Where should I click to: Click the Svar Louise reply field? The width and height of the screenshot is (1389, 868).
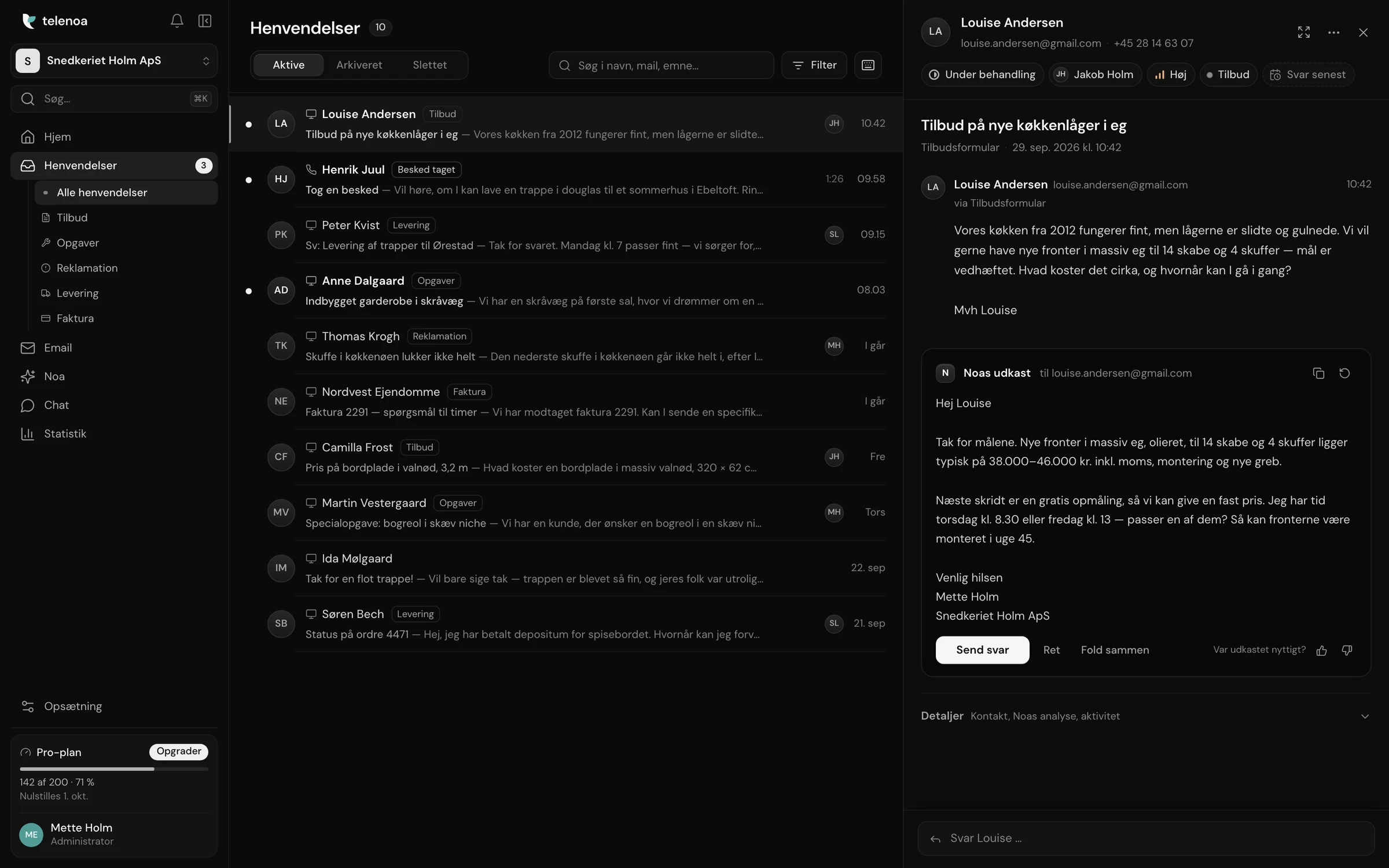[1146, 838]
